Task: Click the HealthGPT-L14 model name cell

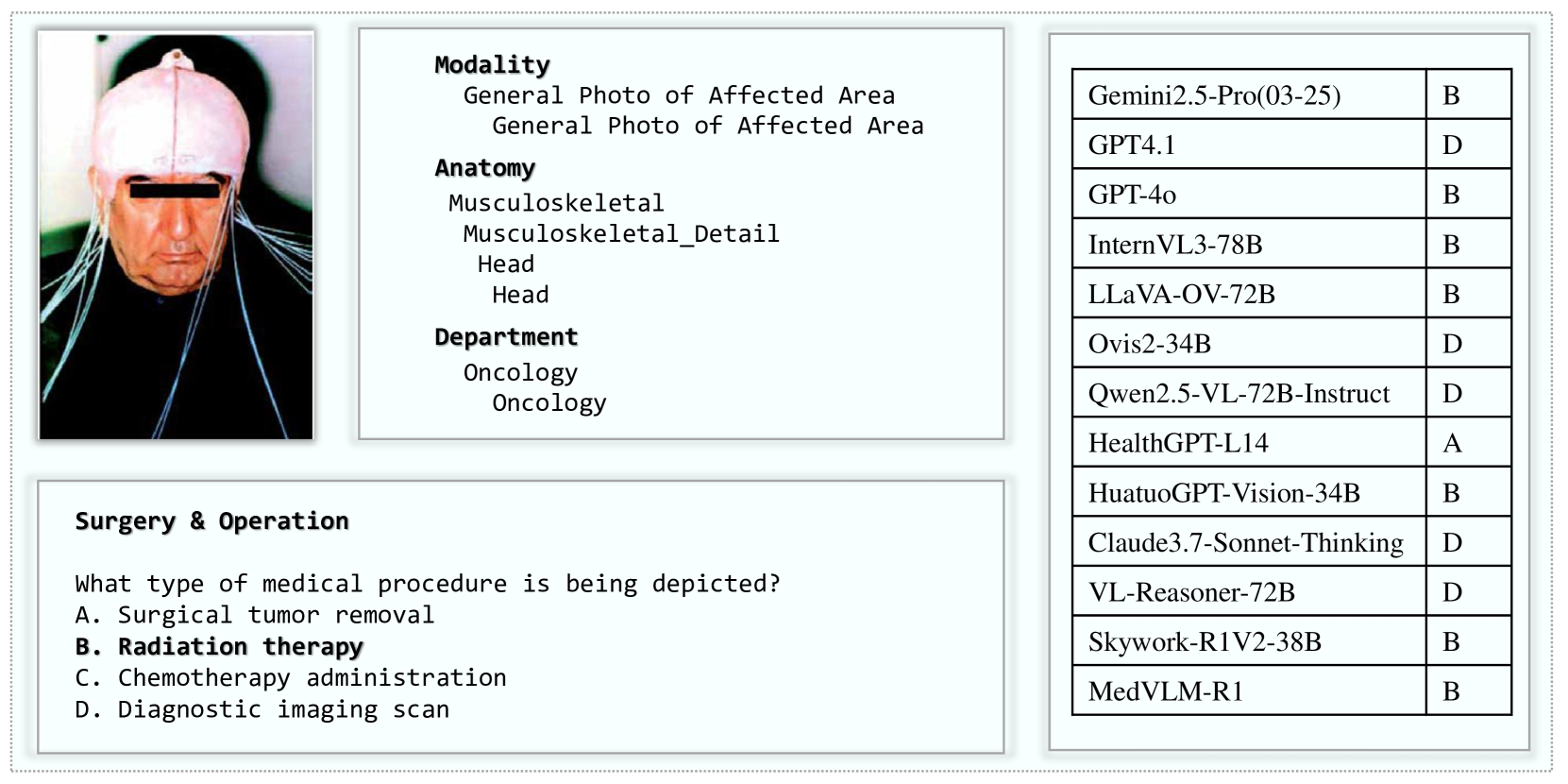Action: (1178, 443)
